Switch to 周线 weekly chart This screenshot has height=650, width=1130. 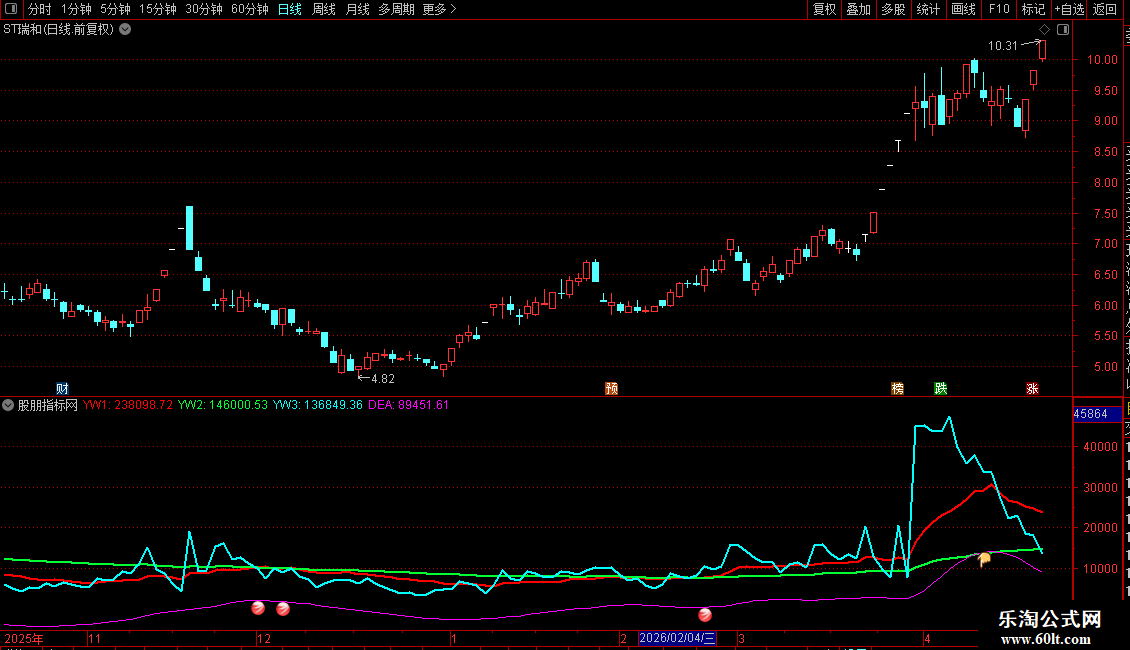(324, 9)
